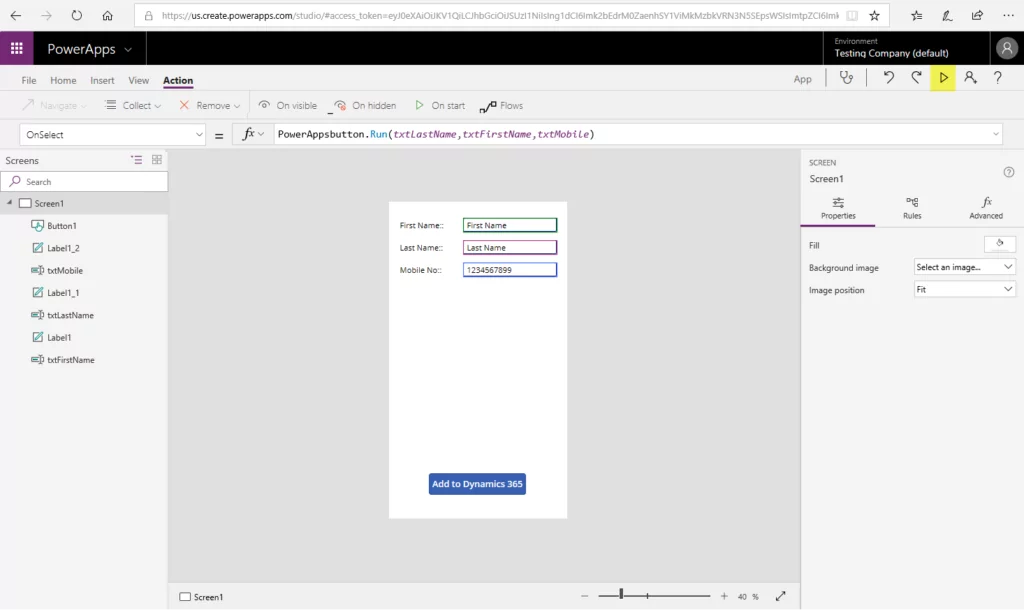Switch to the Properties tab
Image resolution: width=1024 pixels, height=610 pixels.
(x=838, y=208)
